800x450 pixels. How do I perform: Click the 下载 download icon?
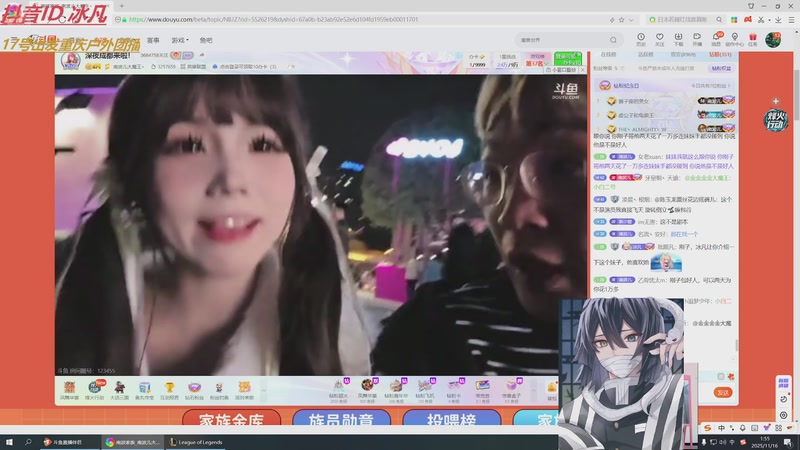[x=678, y=39]
